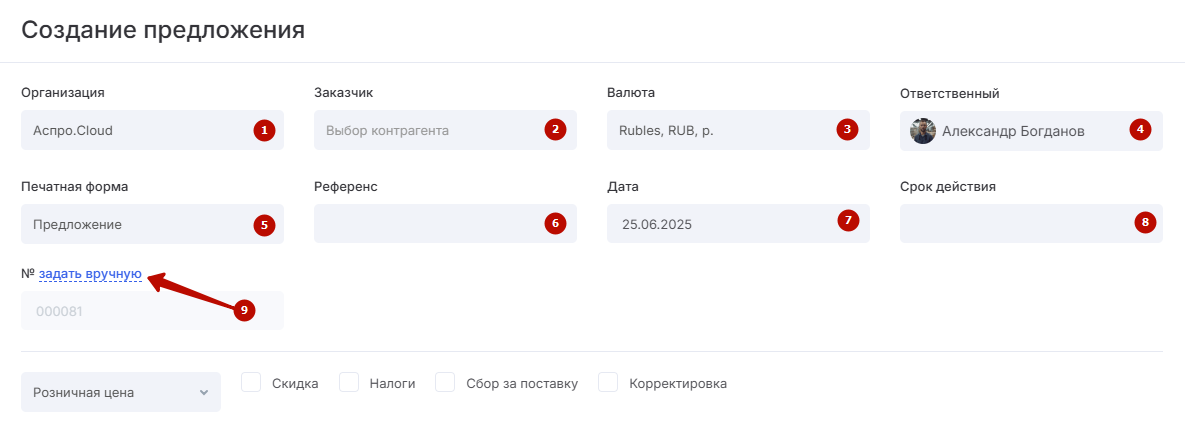The width and height of the screenshot is (1185, 428).
Task: Click the red marker number 9
Action: 244,310
